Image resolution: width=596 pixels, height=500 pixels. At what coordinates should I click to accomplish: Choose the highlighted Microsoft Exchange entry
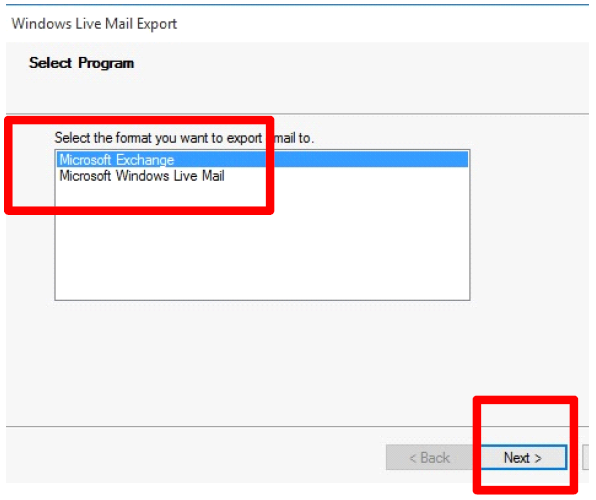click(262, 159)
